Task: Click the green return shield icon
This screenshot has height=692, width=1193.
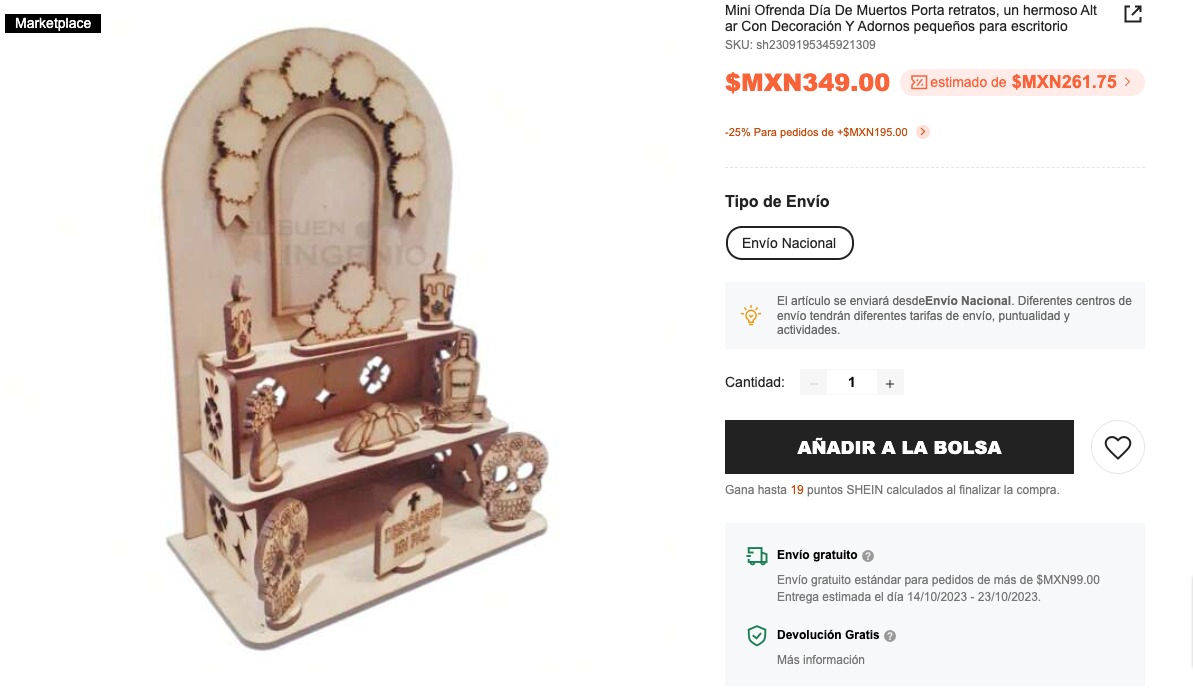Action: point(756,636)
